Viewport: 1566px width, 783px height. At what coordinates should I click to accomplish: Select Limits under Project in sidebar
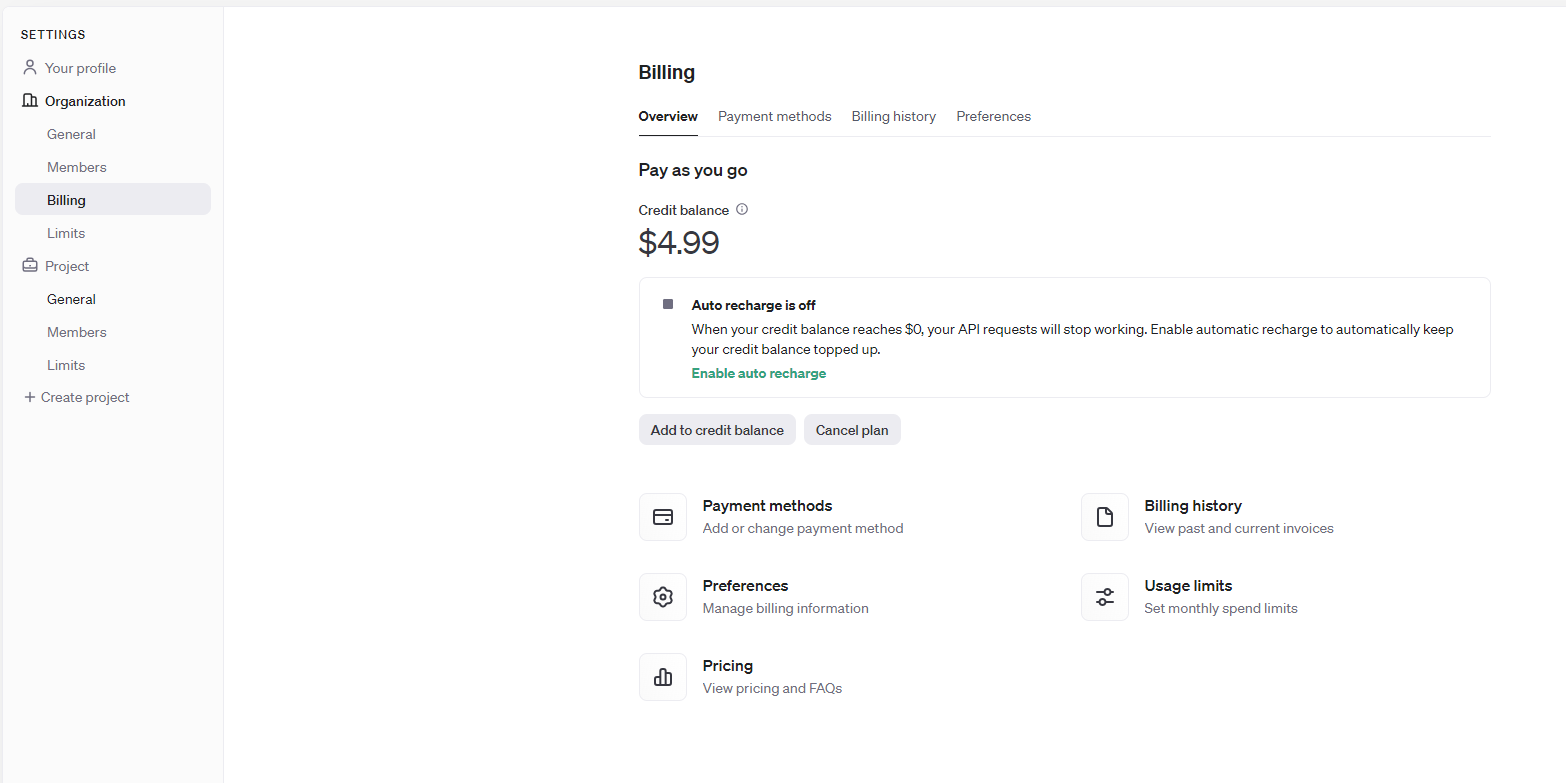tap(66, 365)
